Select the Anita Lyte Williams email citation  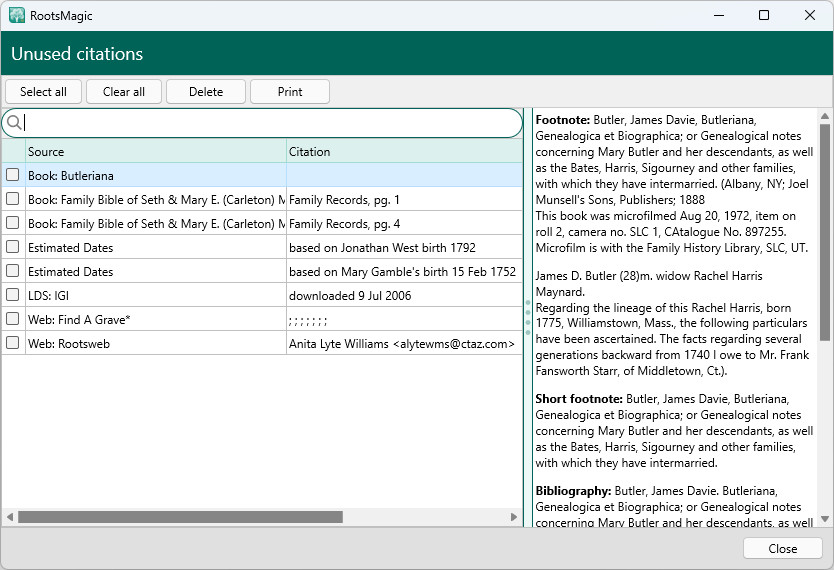tap(404, 343)
